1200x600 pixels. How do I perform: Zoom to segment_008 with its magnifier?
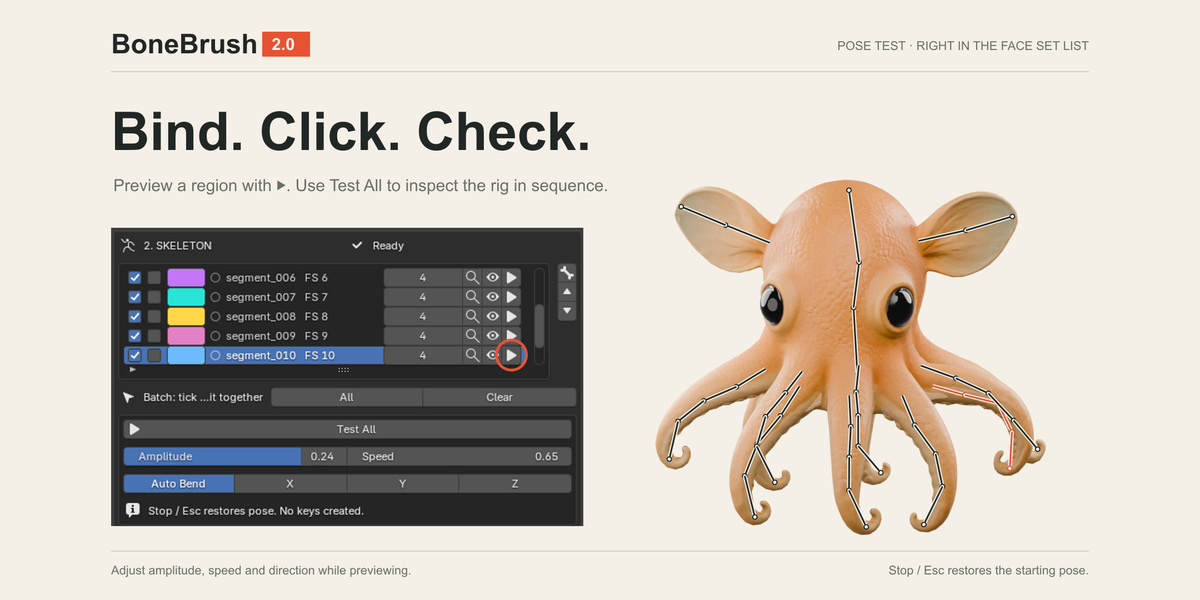tap(472, 316)
